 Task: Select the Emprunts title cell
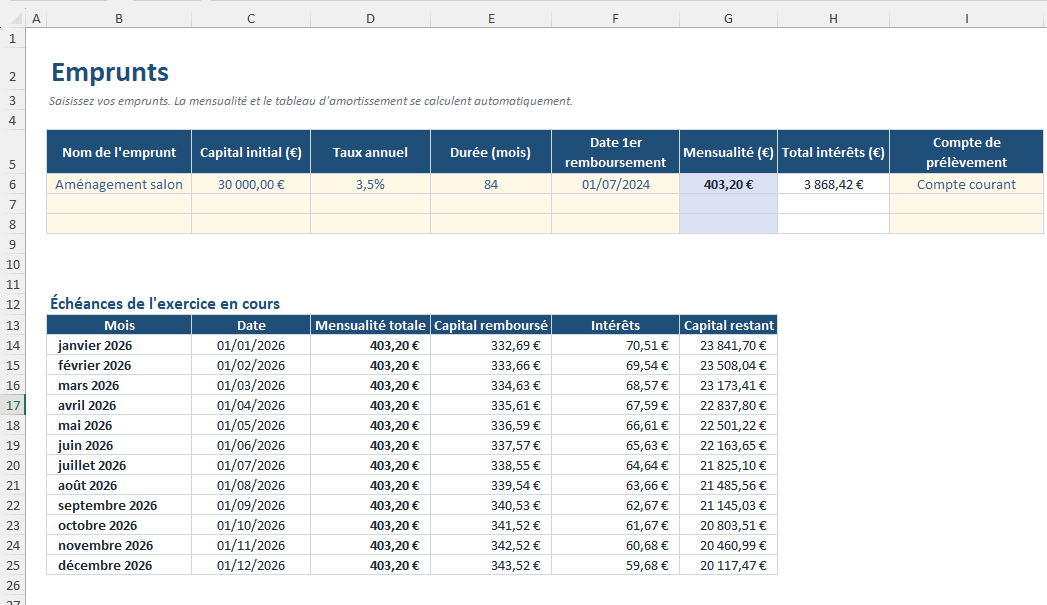coord(110,72)
